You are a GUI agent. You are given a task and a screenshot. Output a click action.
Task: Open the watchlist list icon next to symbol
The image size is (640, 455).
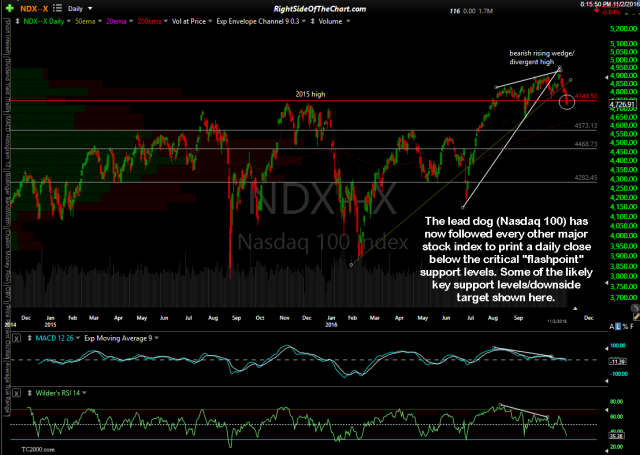pos(58,8)
